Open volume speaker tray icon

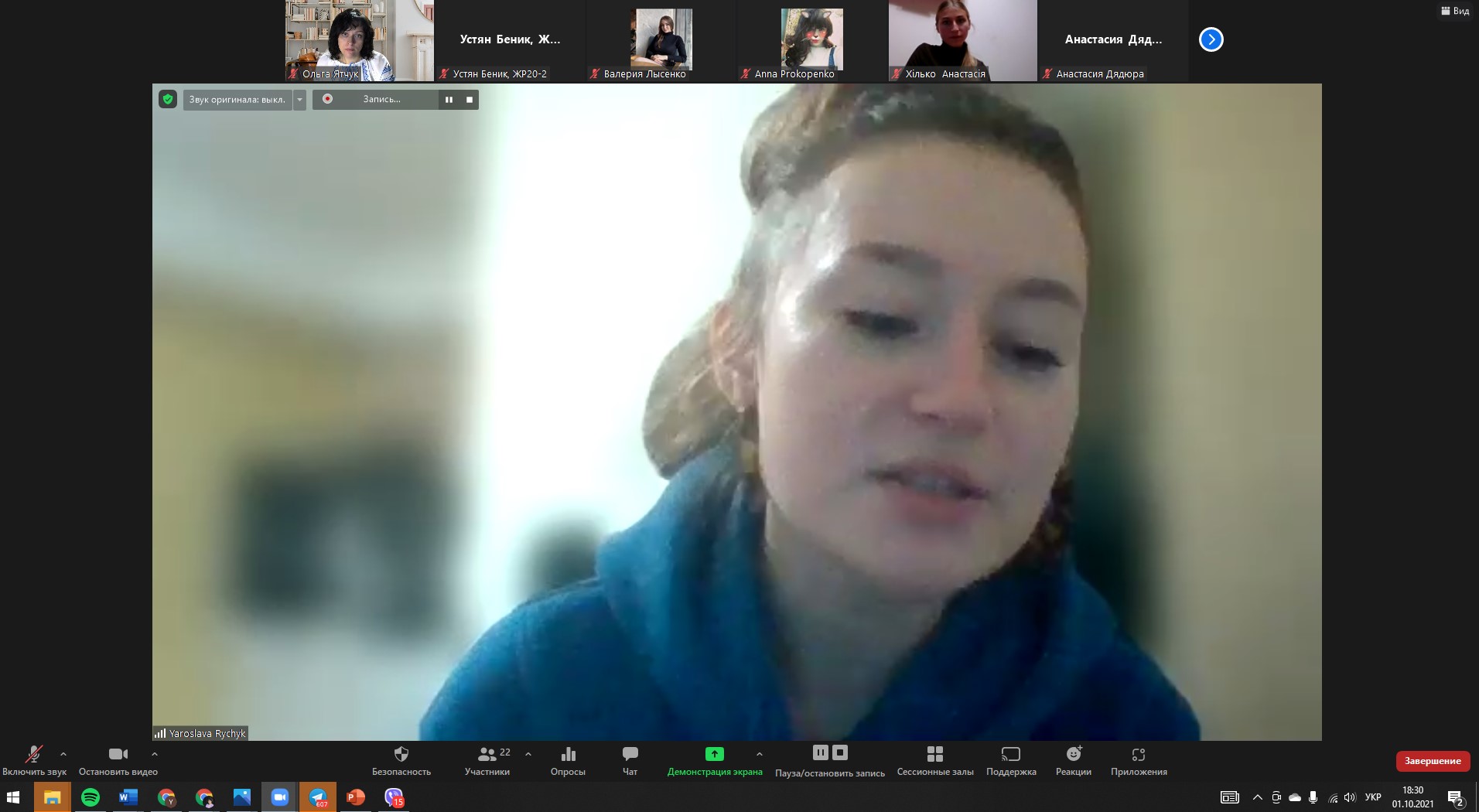(1351, 797)
